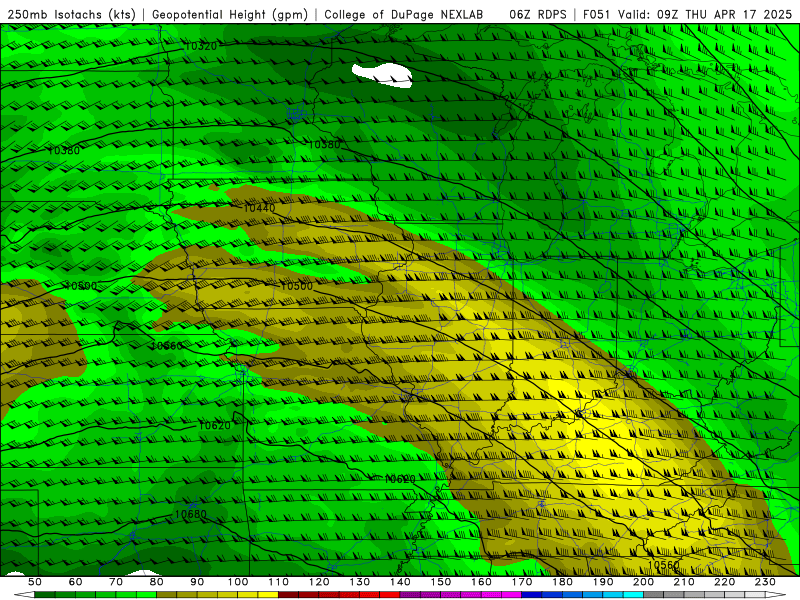Click the left arrow cap of the color bar
Screen dimensions: 800x600
coord(24,594)
